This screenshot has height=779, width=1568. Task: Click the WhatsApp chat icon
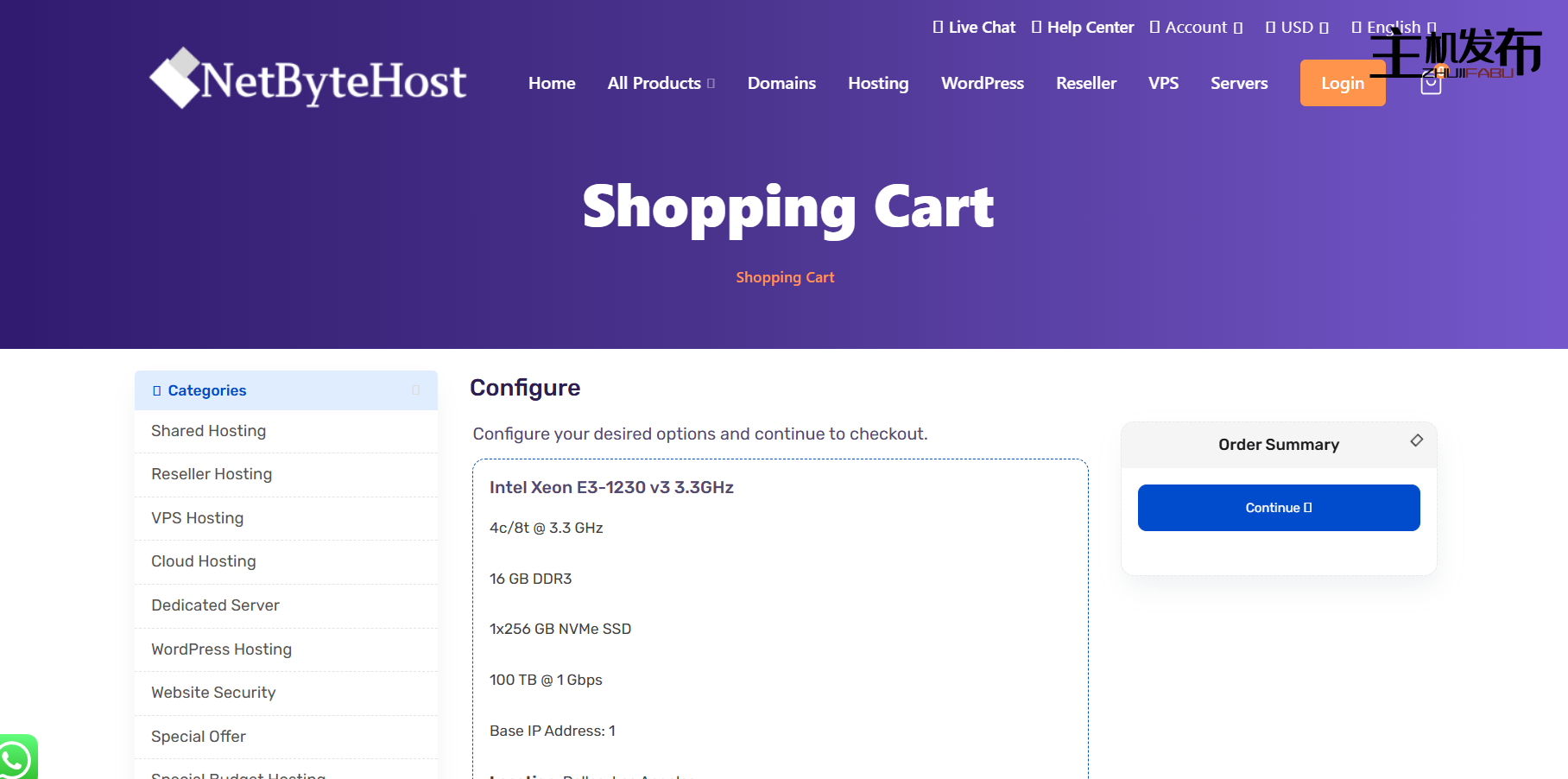click(16, 758)
